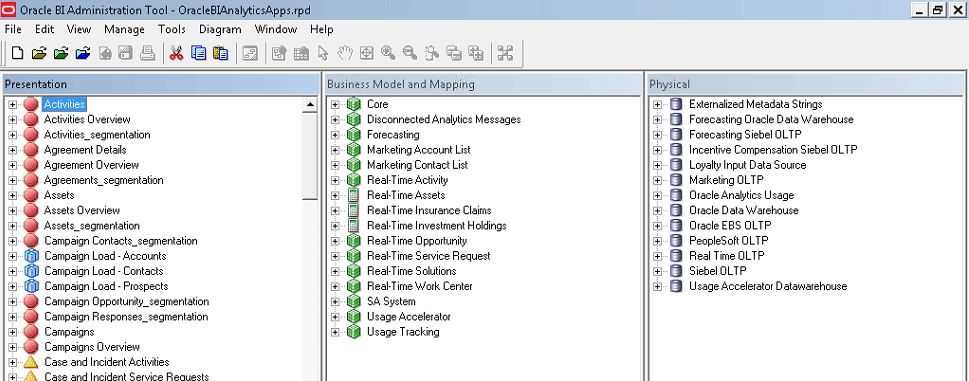Select Campaign Opportunity_segmentation item
Image resolution: width=969 pixels, height=381 pixels.
tap(127, 301)
